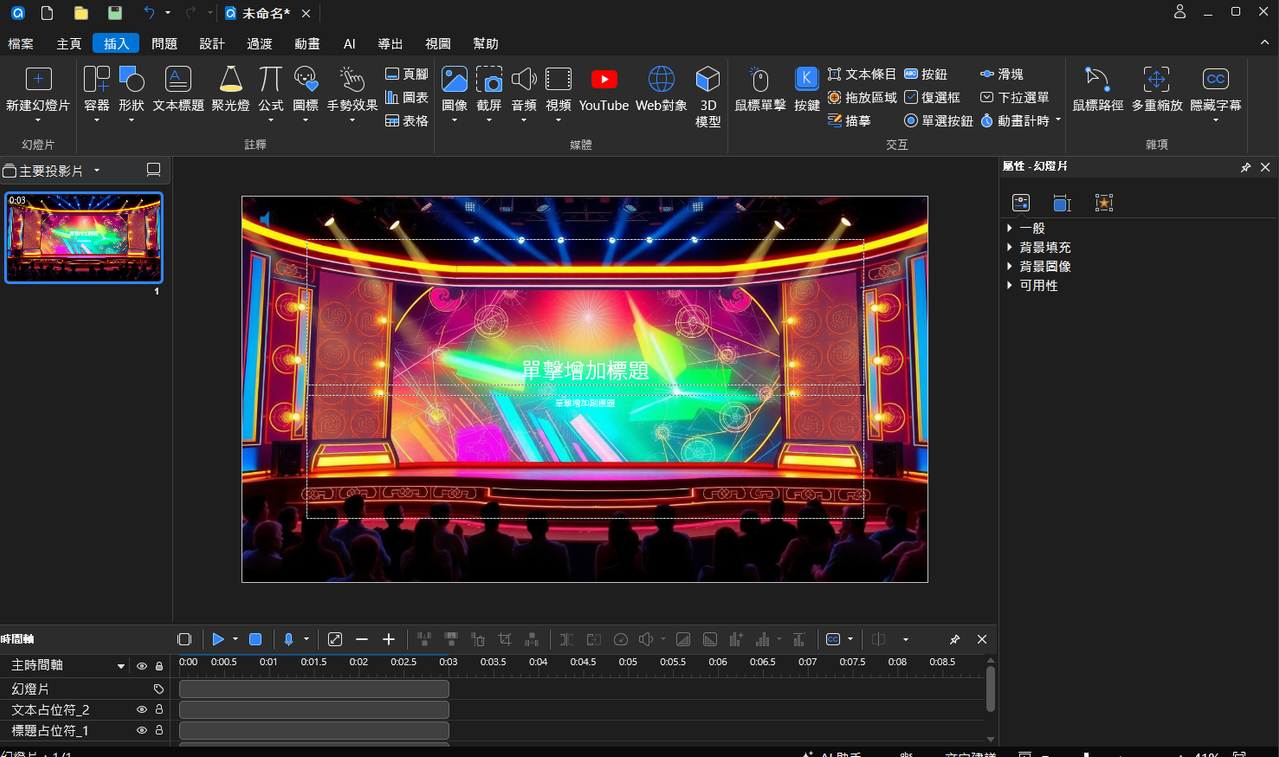Insert a 公式 equation
Viewport: 1279px width, 757px height.
pos(270,95)
